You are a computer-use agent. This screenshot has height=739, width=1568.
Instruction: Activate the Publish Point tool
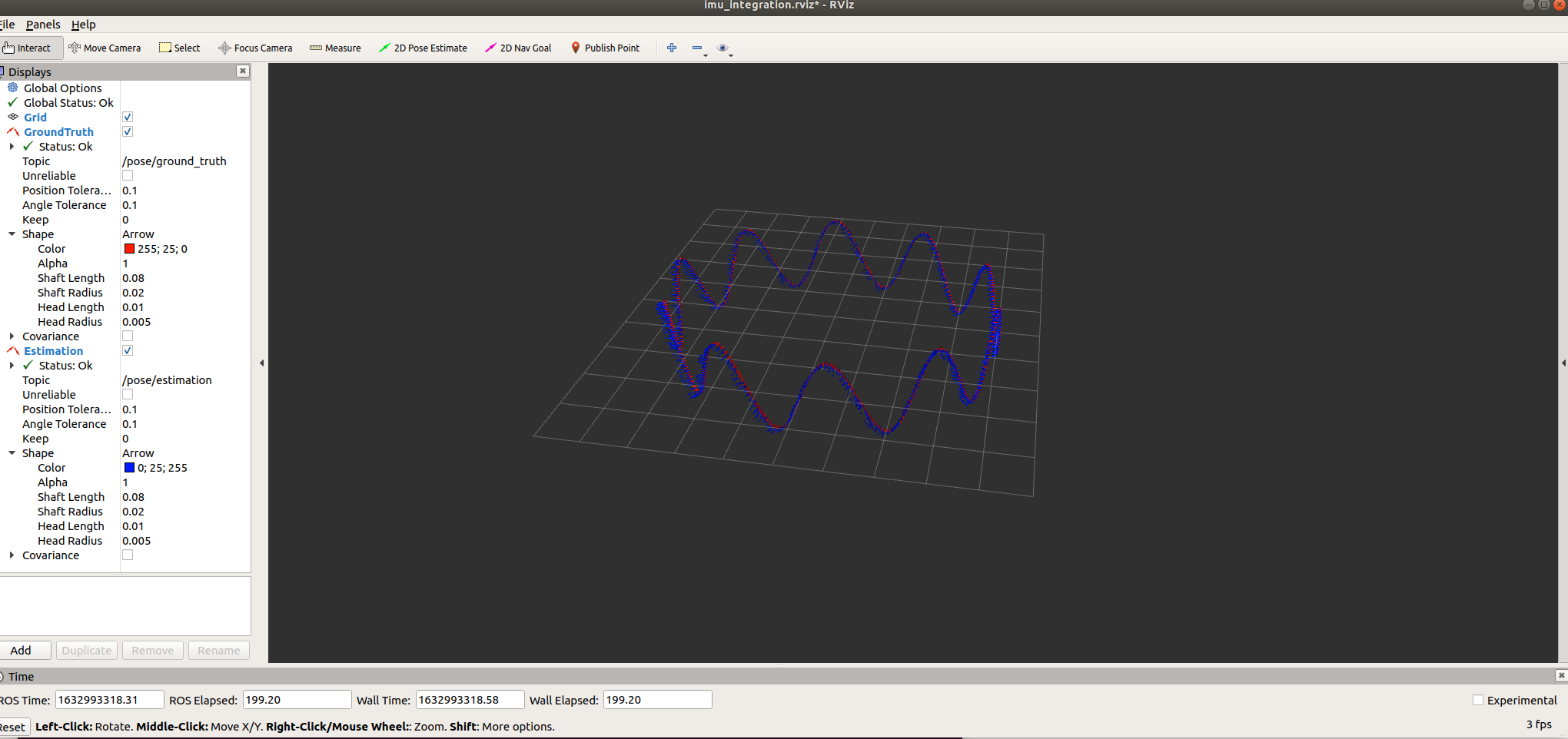[x=605, y=48]
